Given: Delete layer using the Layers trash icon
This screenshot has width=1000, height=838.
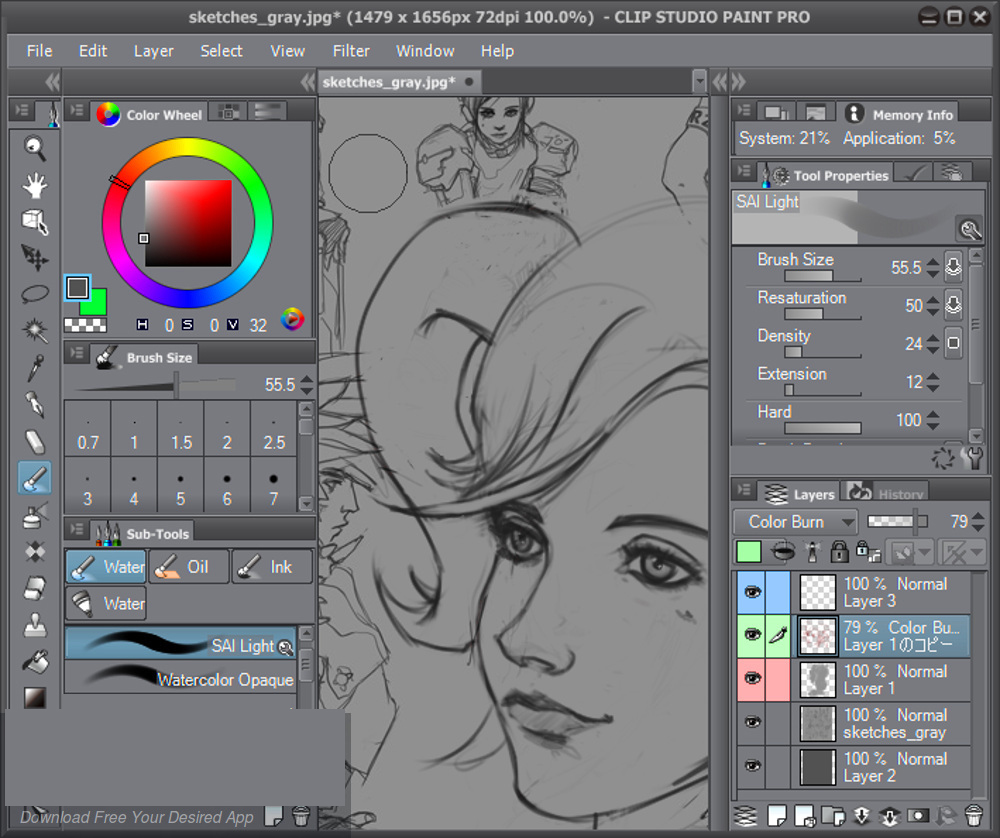Looking at the screenshot, I should coord(973,816).
